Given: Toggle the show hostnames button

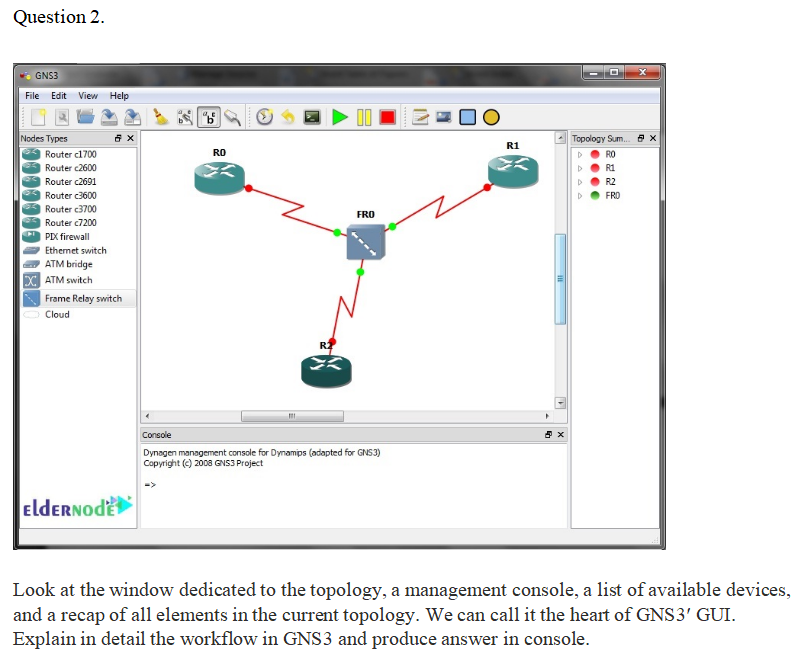Looking at the screenshot, I should click(x=209, y=118).
